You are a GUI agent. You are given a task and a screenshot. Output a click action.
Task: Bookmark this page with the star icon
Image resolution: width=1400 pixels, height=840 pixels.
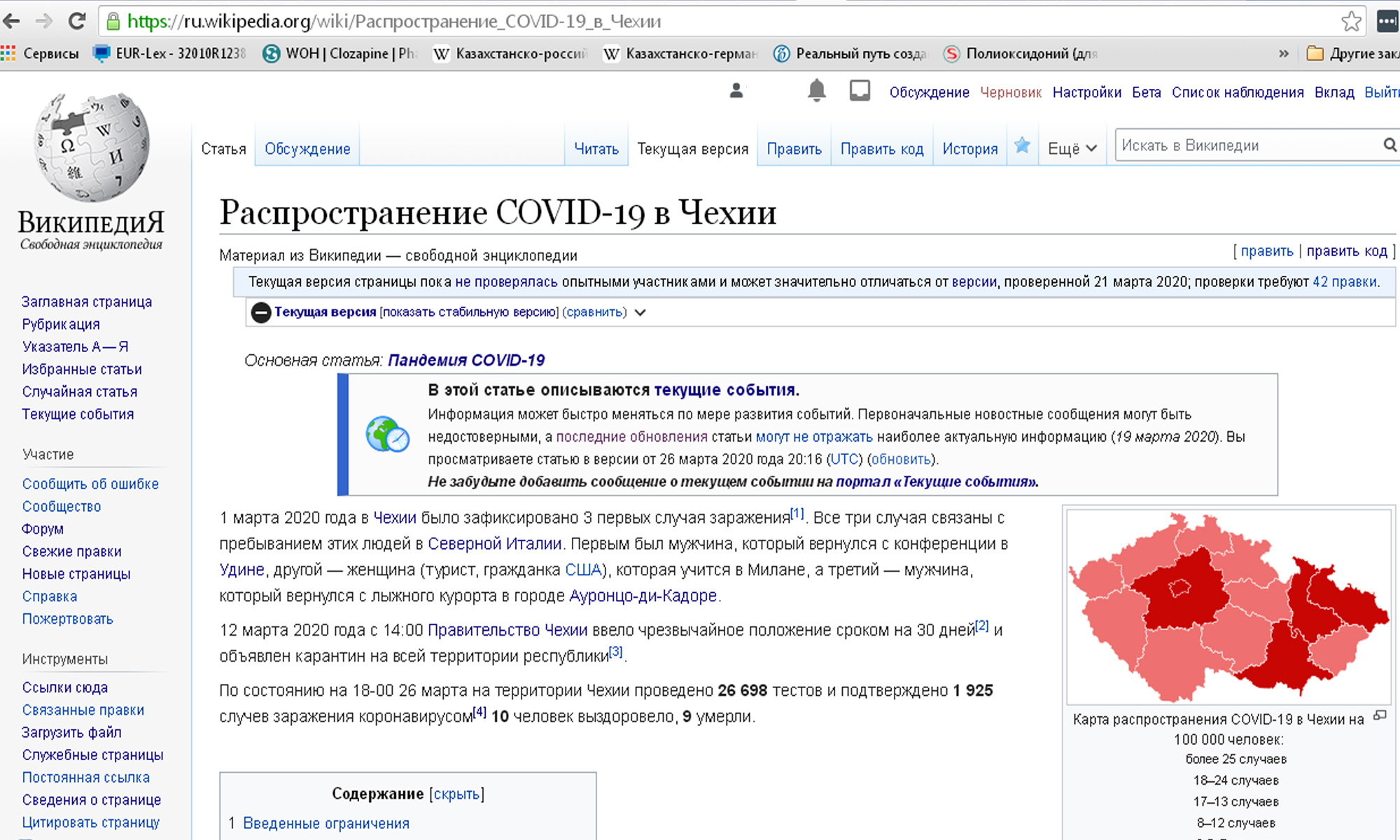1351,22
